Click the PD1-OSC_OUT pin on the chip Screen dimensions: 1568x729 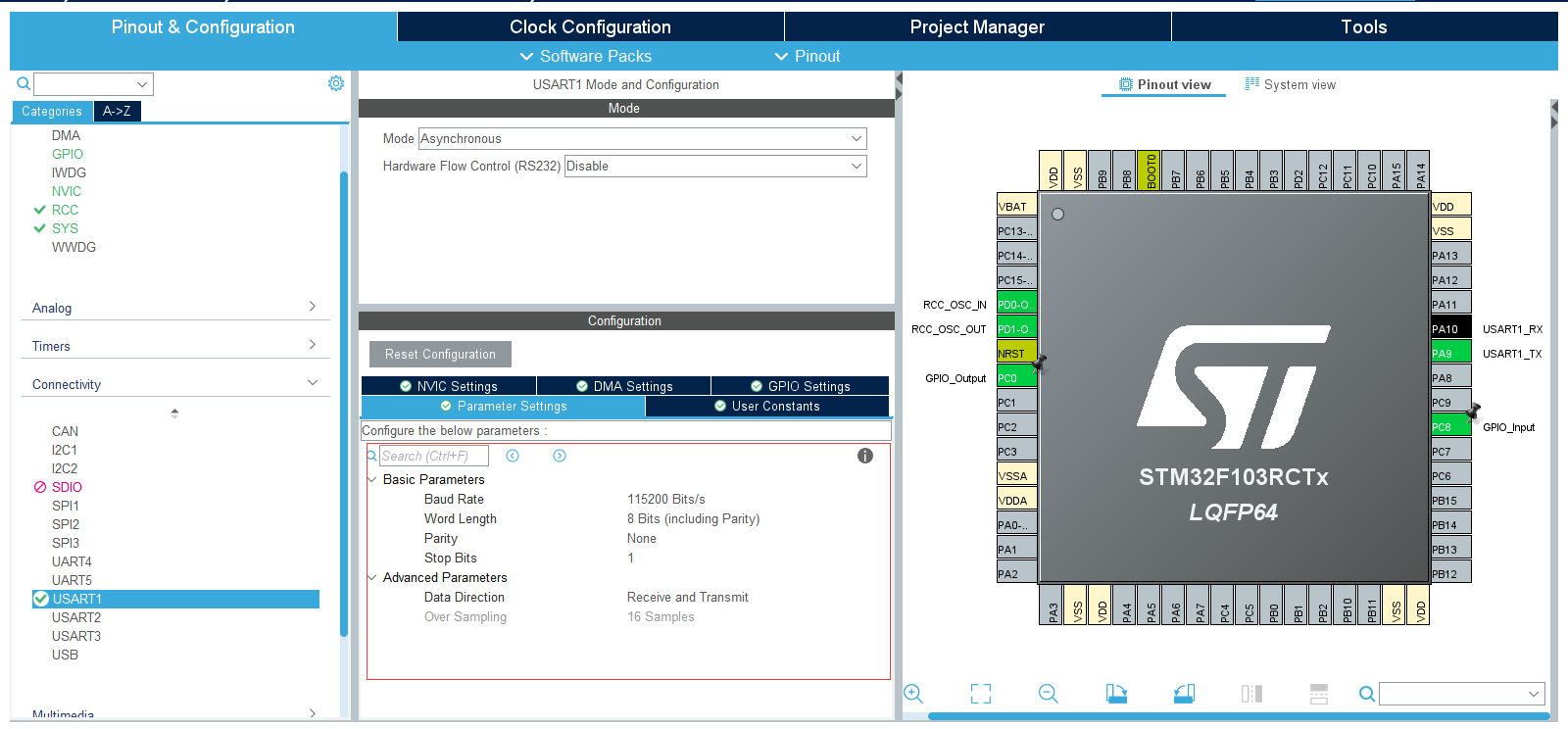(1017, 328)
